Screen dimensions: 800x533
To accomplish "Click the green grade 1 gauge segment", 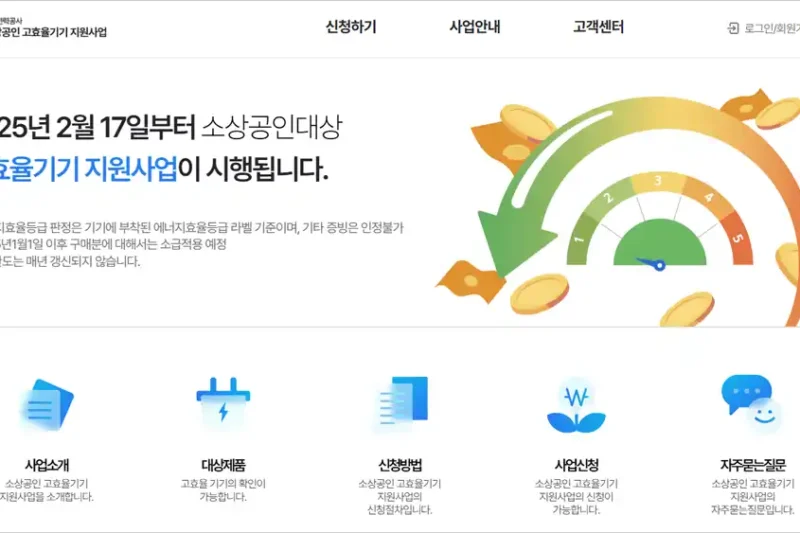I will tap(579, 238).
